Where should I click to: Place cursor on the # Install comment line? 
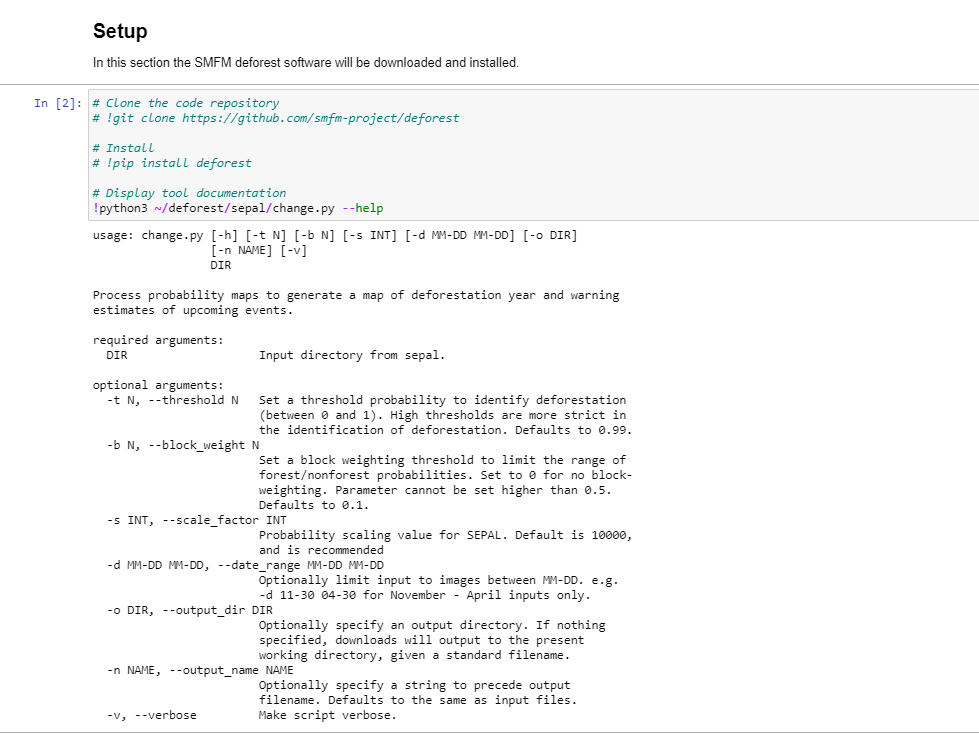coord(123,148)
